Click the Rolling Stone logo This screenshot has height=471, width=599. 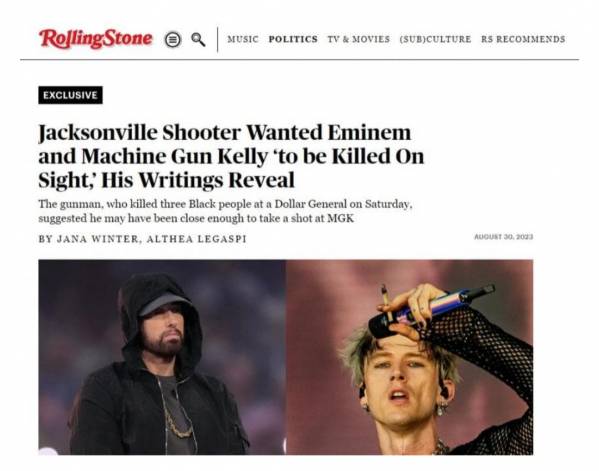[x=96, y=38]
